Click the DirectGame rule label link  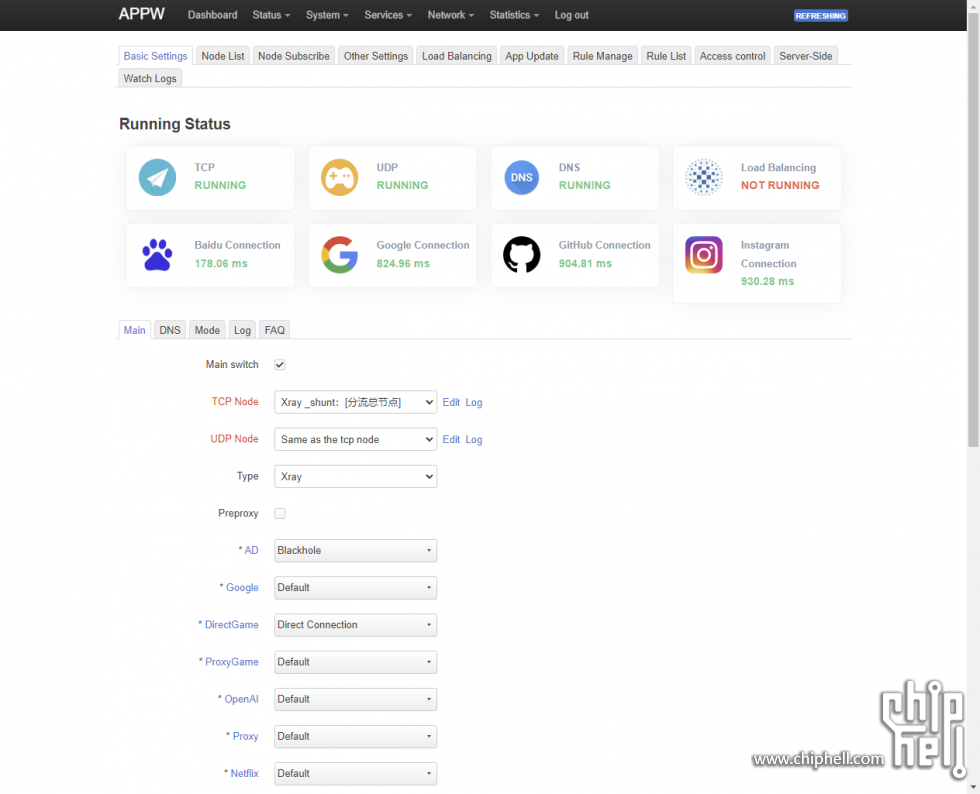231,625
